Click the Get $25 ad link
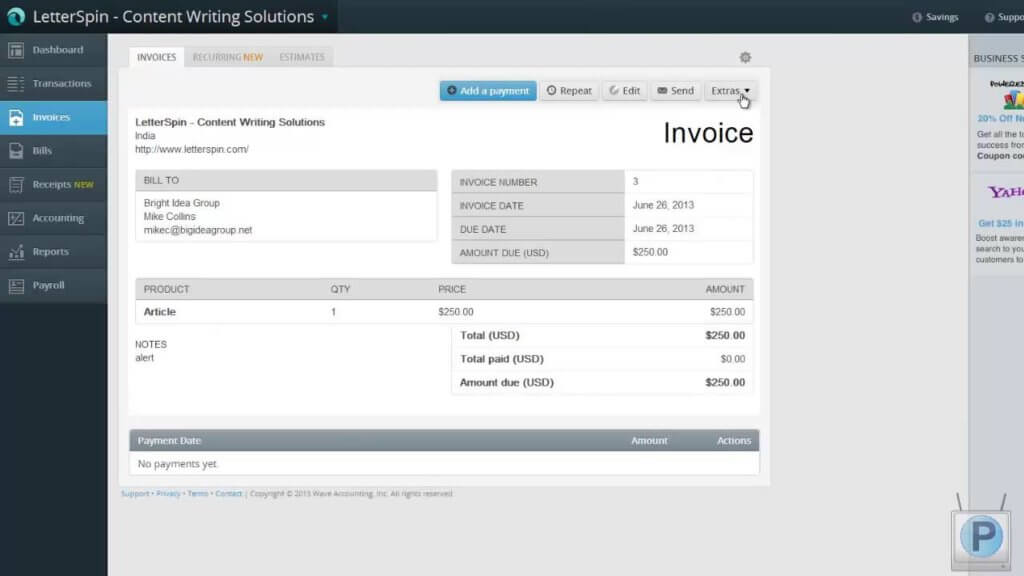Viewport: 1024px width, 576px height. pyautogui.click(x=1000, y=223)
